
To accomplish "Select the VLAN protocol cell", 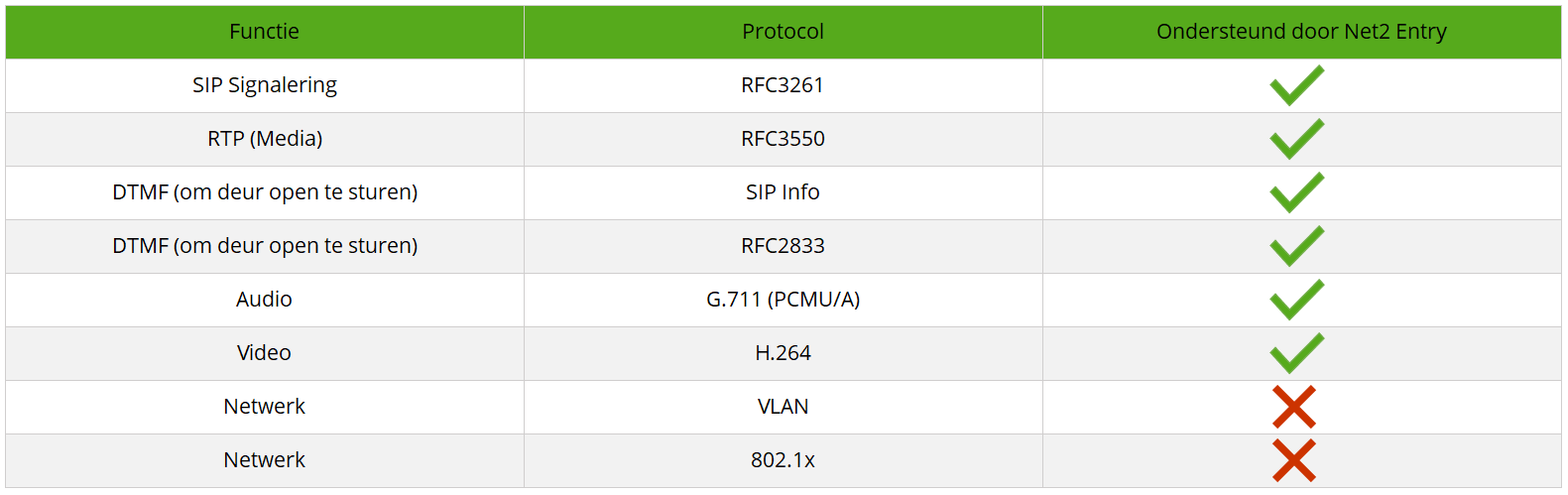I will [783, 407].
